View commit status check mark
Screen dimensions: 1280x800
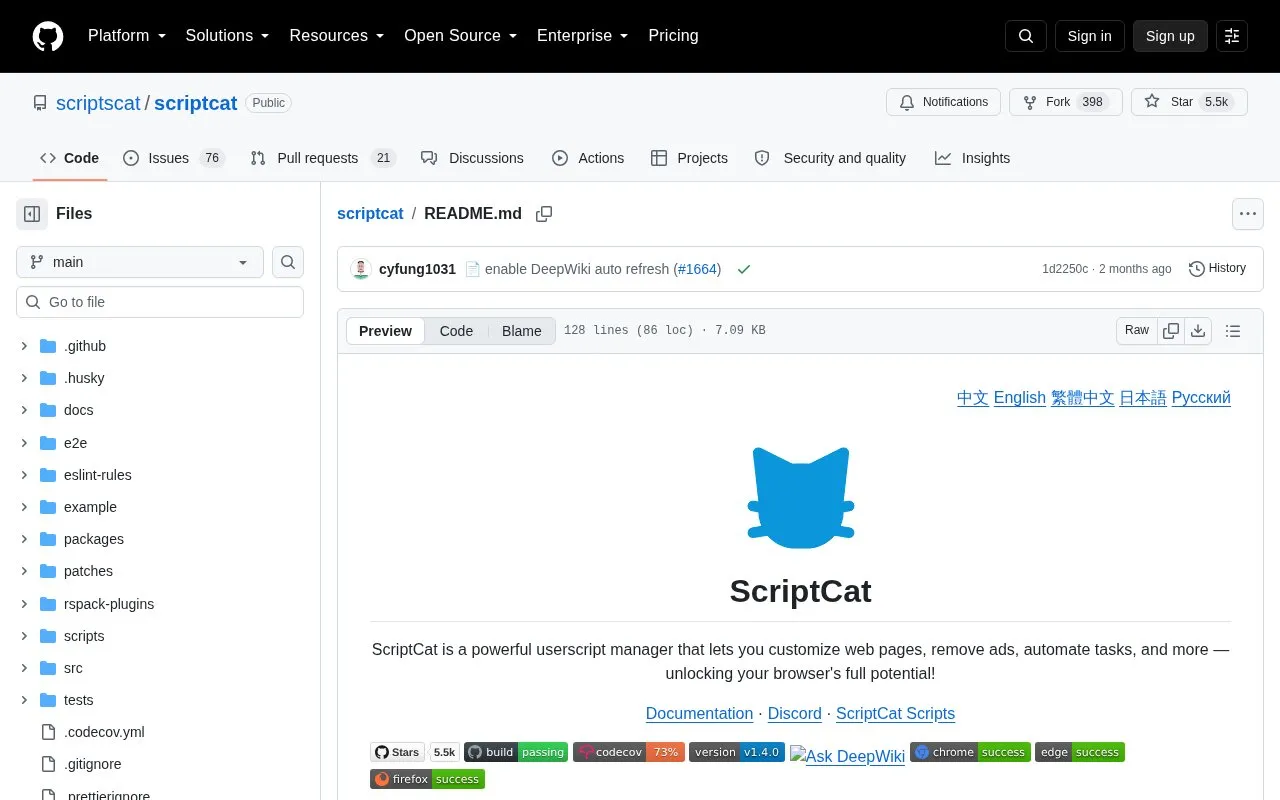[743, 269]
